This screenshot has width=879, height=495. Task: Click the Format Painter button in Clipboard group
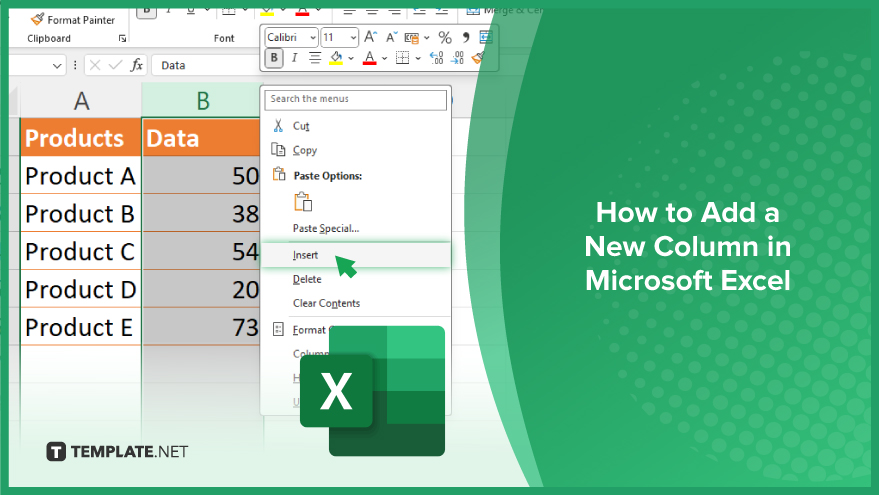[73, 20]
